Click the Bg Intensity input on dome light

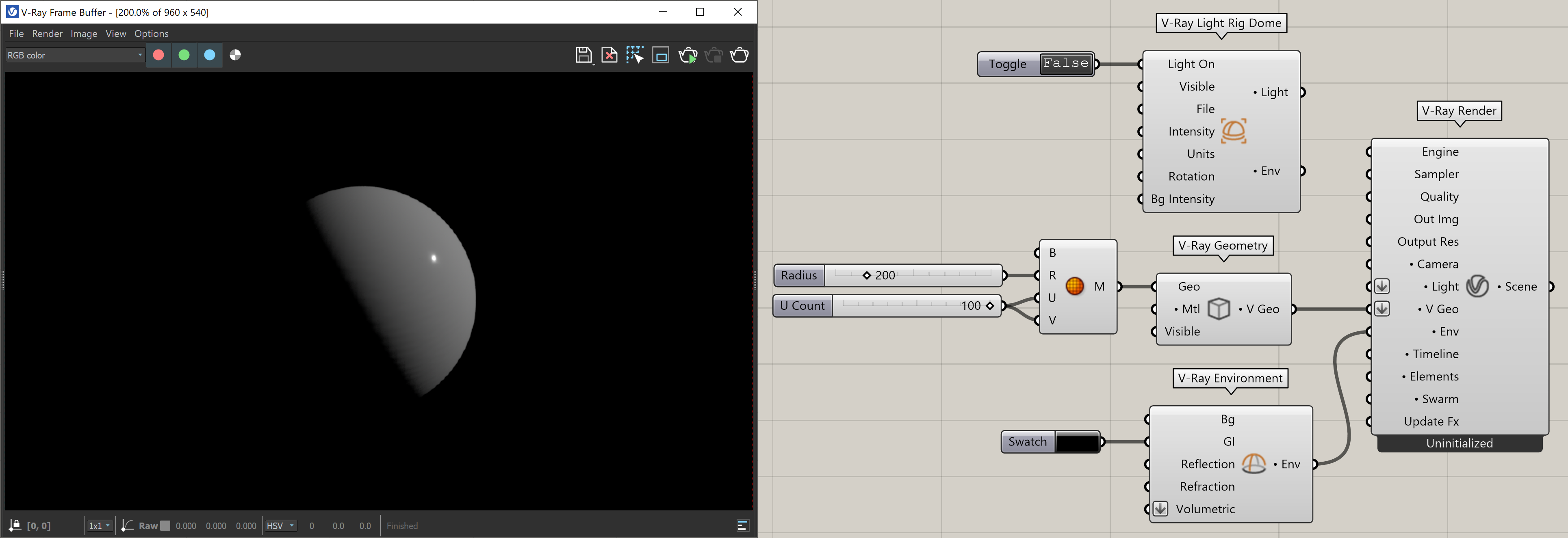coord(1182,199)
